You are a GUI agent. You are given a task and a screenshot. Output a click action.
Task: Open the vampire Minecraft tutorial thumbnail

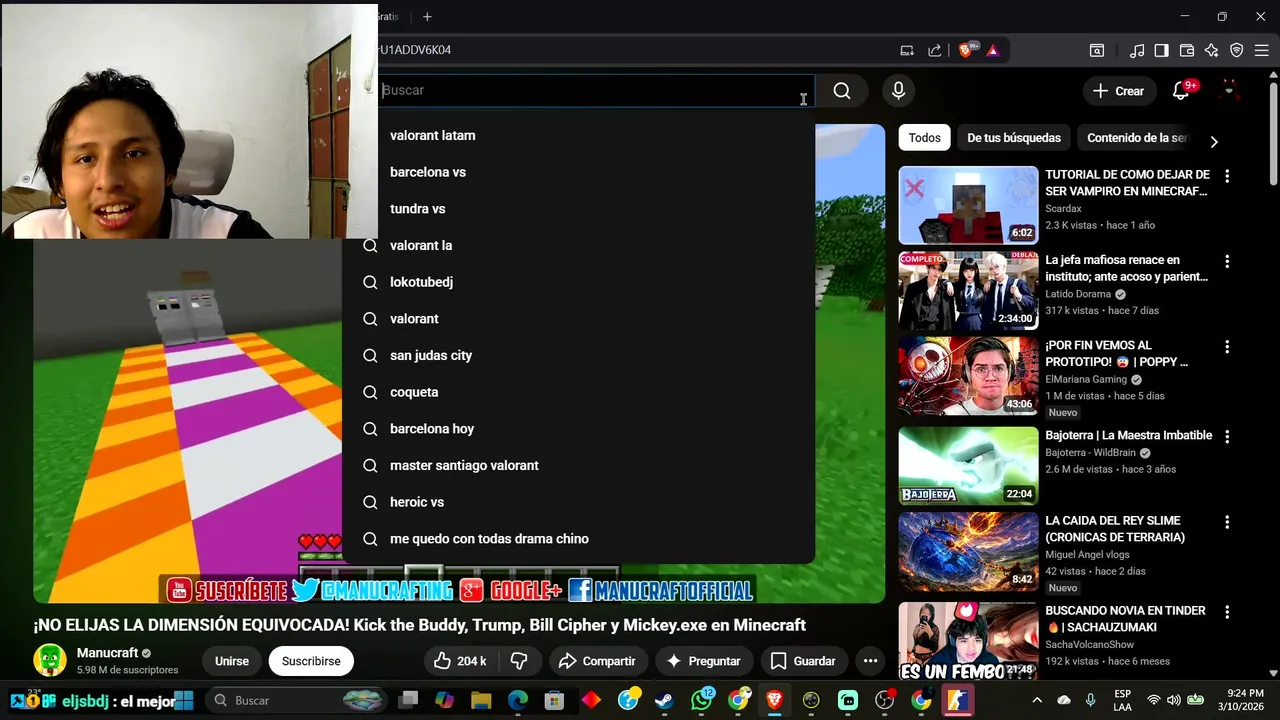point(968,205)
